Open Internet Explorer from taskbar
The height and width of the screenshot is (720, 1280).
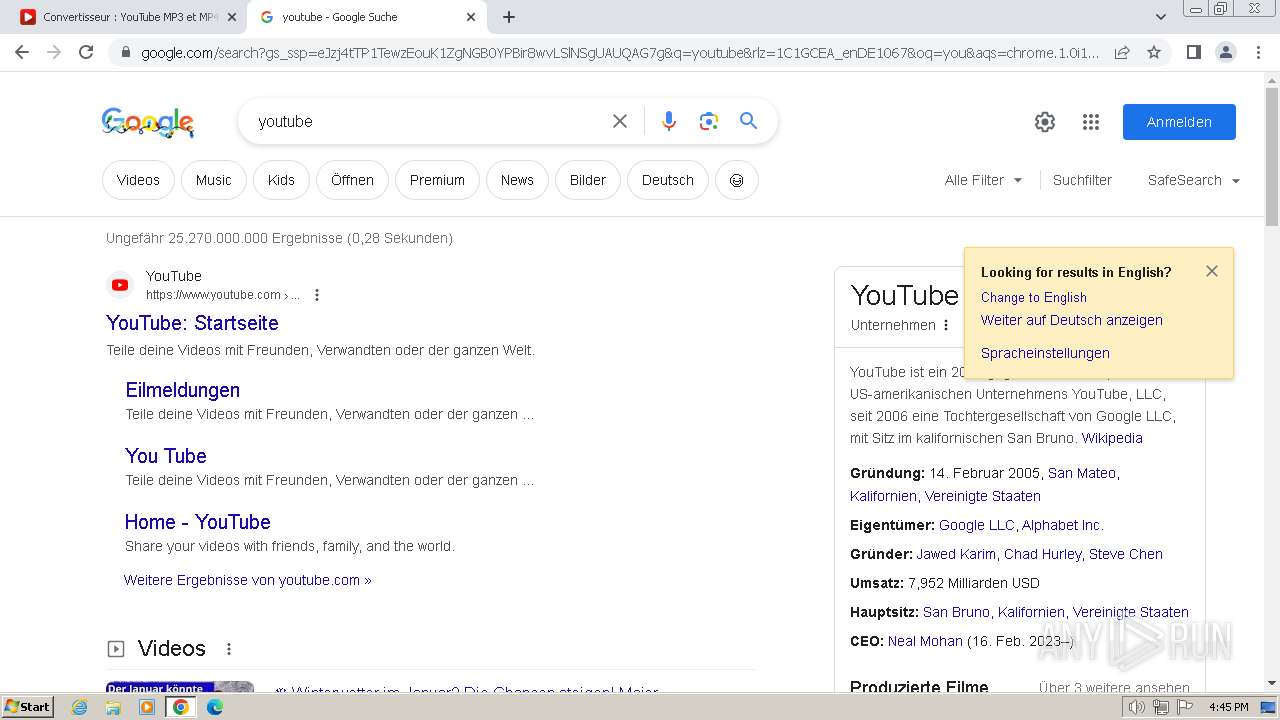pyautogui.click(x=80, y=707)
